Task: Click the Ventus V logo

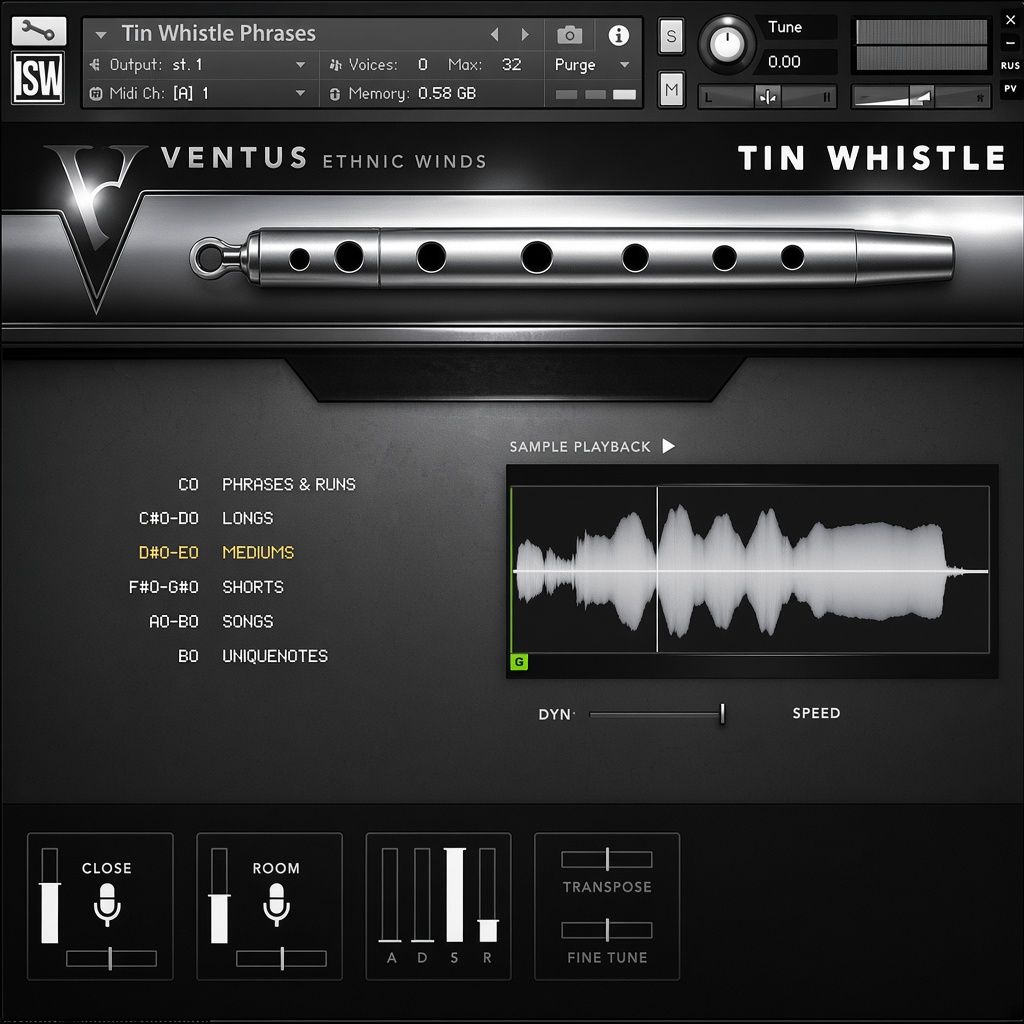Action: (95, 227)
